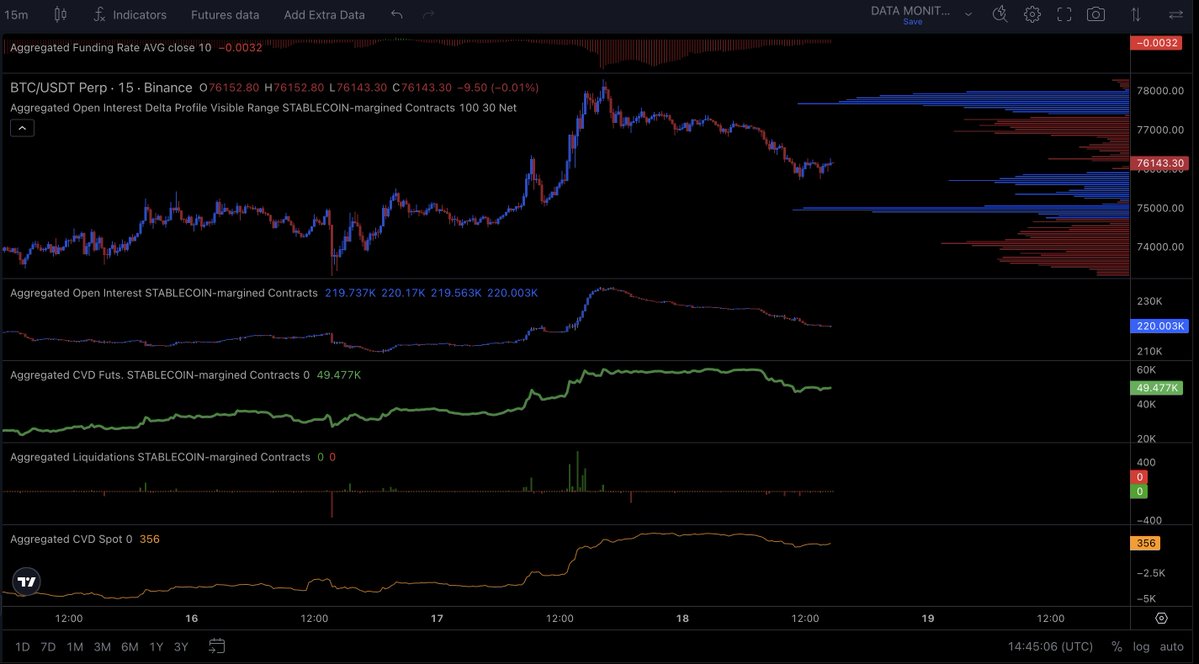
Task: Open the Futures data menu
Action: click(x=225, y=15)
